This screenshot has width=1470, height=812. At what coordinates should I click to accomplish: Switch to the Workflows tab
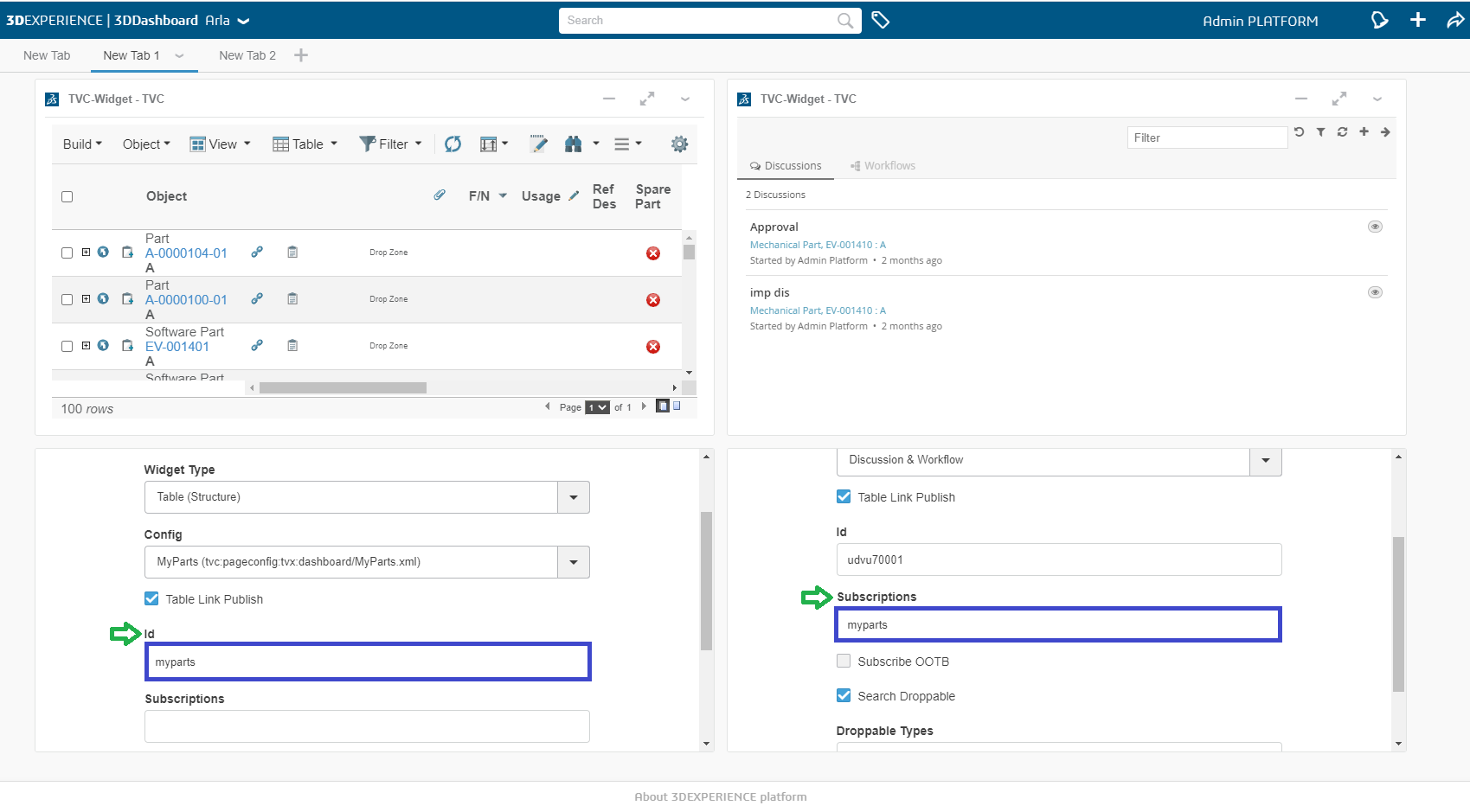tap(883, 166)
